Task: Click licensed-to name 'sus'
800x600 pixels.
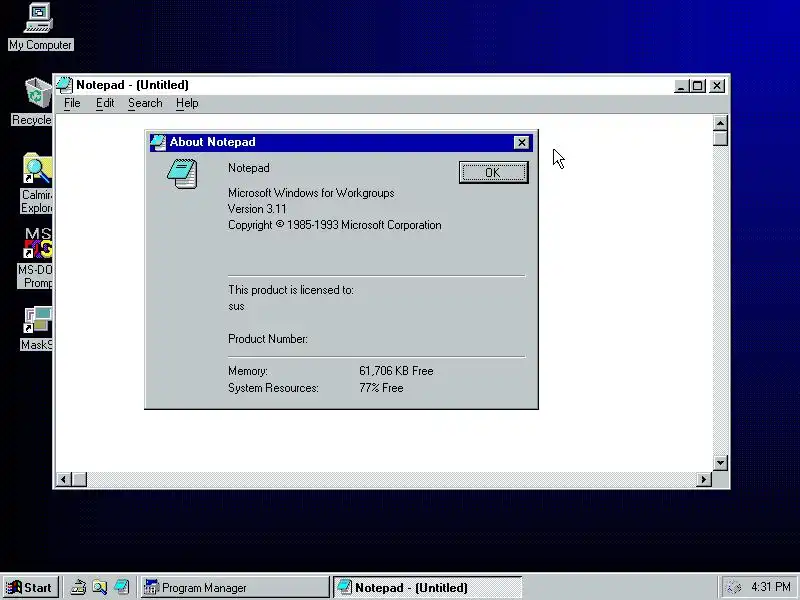Action: 236,307
